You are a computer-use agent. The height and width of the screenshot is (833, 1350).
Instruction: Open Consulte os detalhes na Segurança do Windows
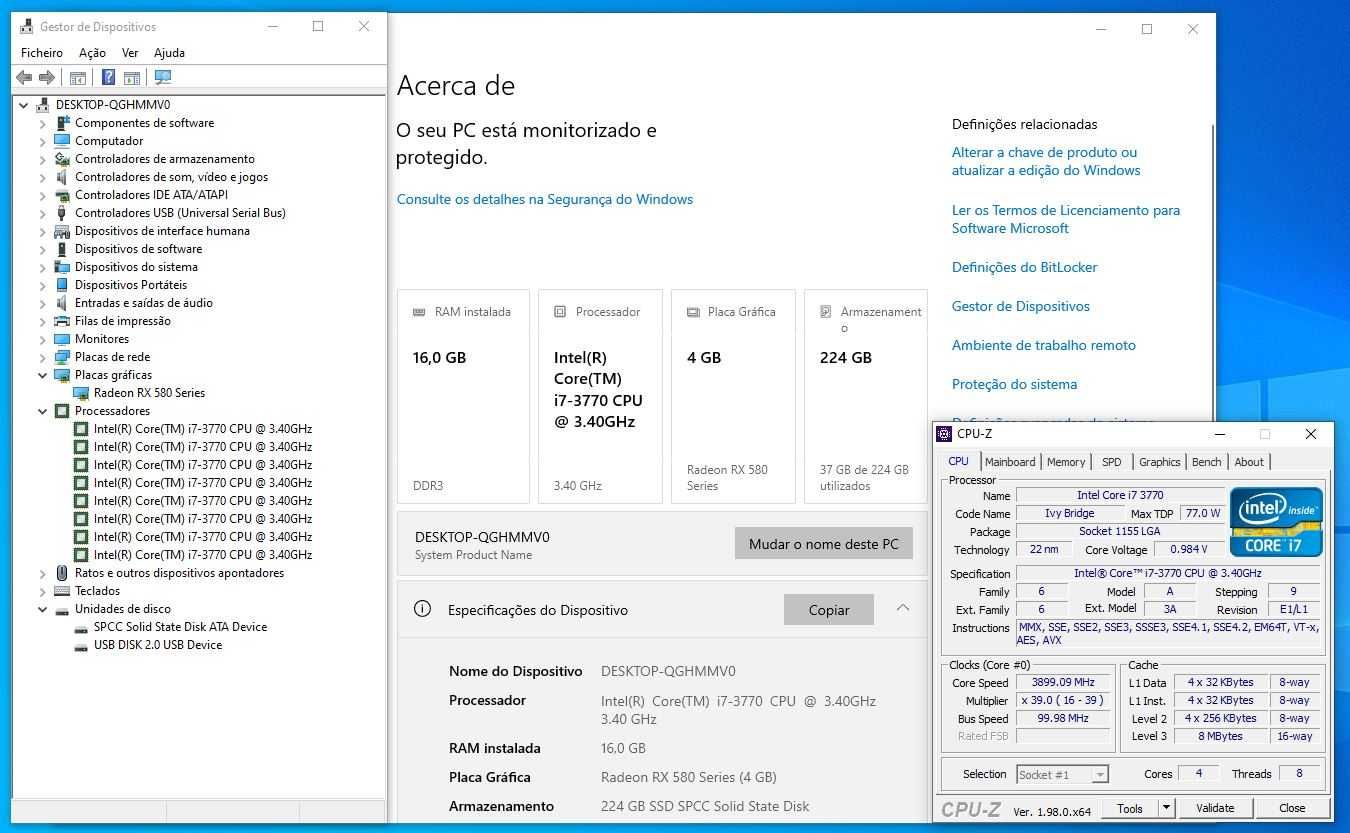(545, 199)
